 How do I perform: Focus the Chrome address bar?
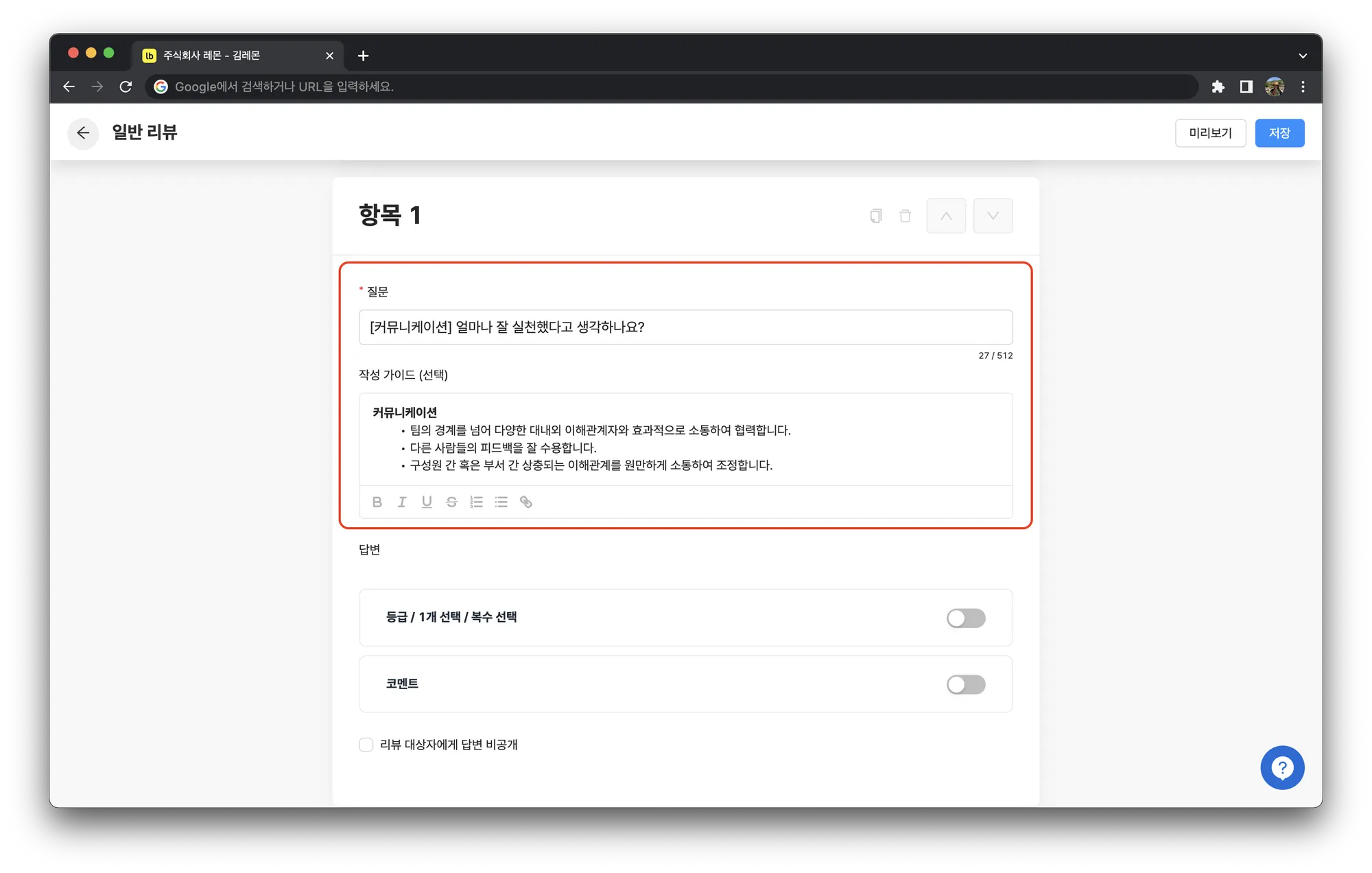pos(672,86)
